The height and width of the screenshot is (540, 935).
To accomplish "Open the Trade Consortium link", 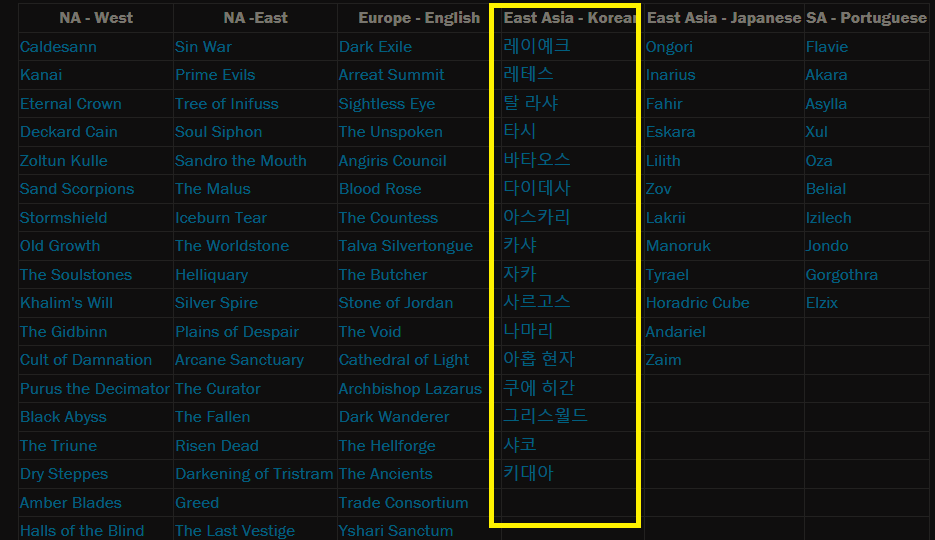I will [403, 502].
